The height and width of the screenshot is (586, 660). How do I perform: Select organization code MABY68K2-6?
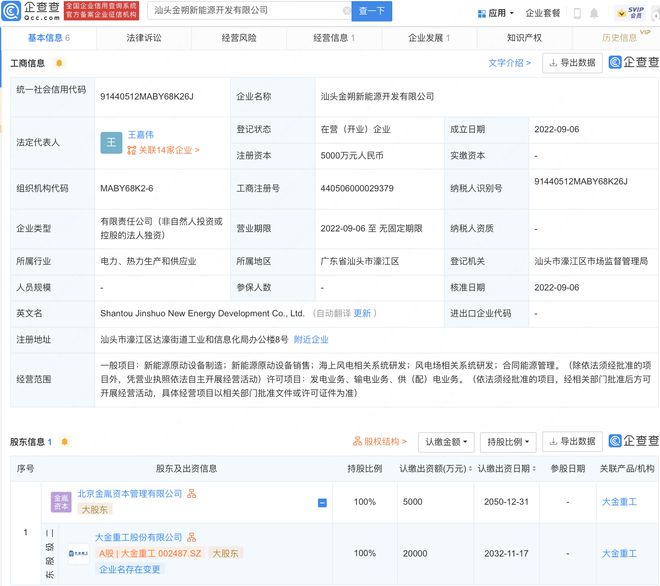click(127, 188)
